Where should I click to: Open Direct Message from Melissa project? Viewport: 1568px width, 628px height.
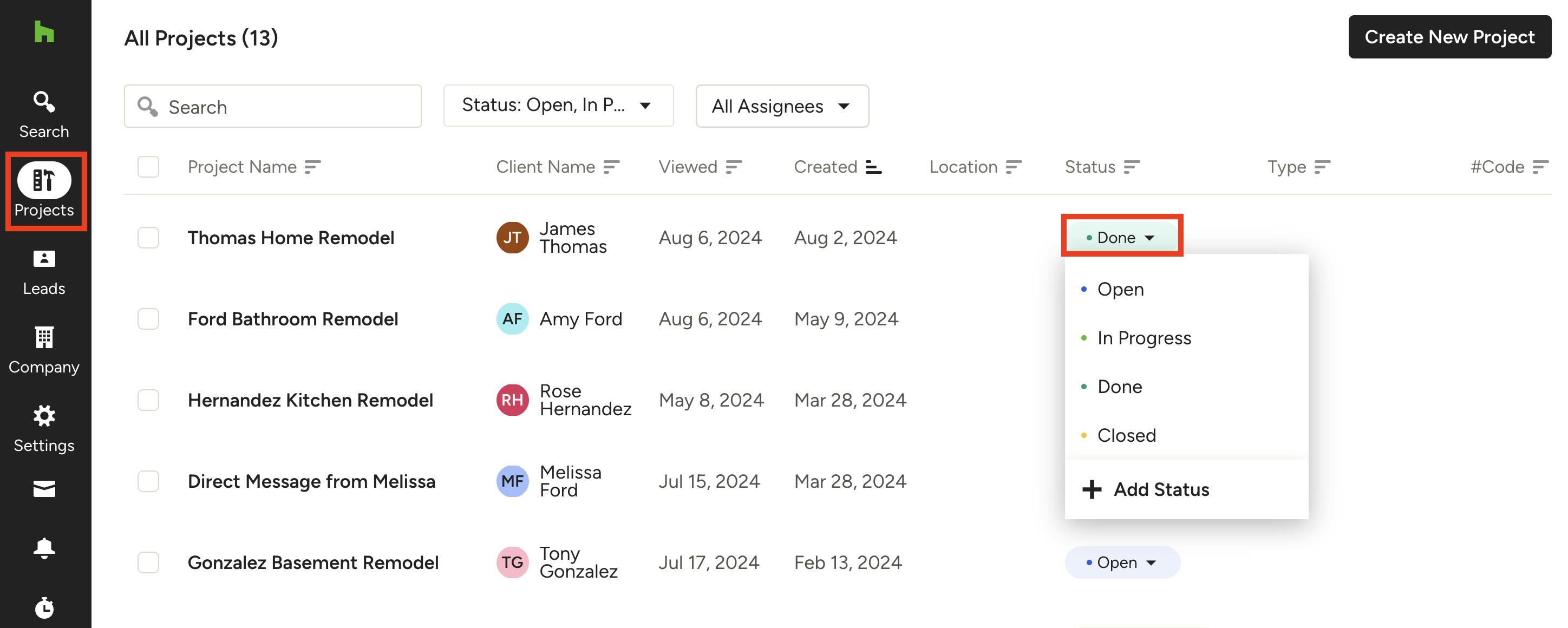point(312,481)
